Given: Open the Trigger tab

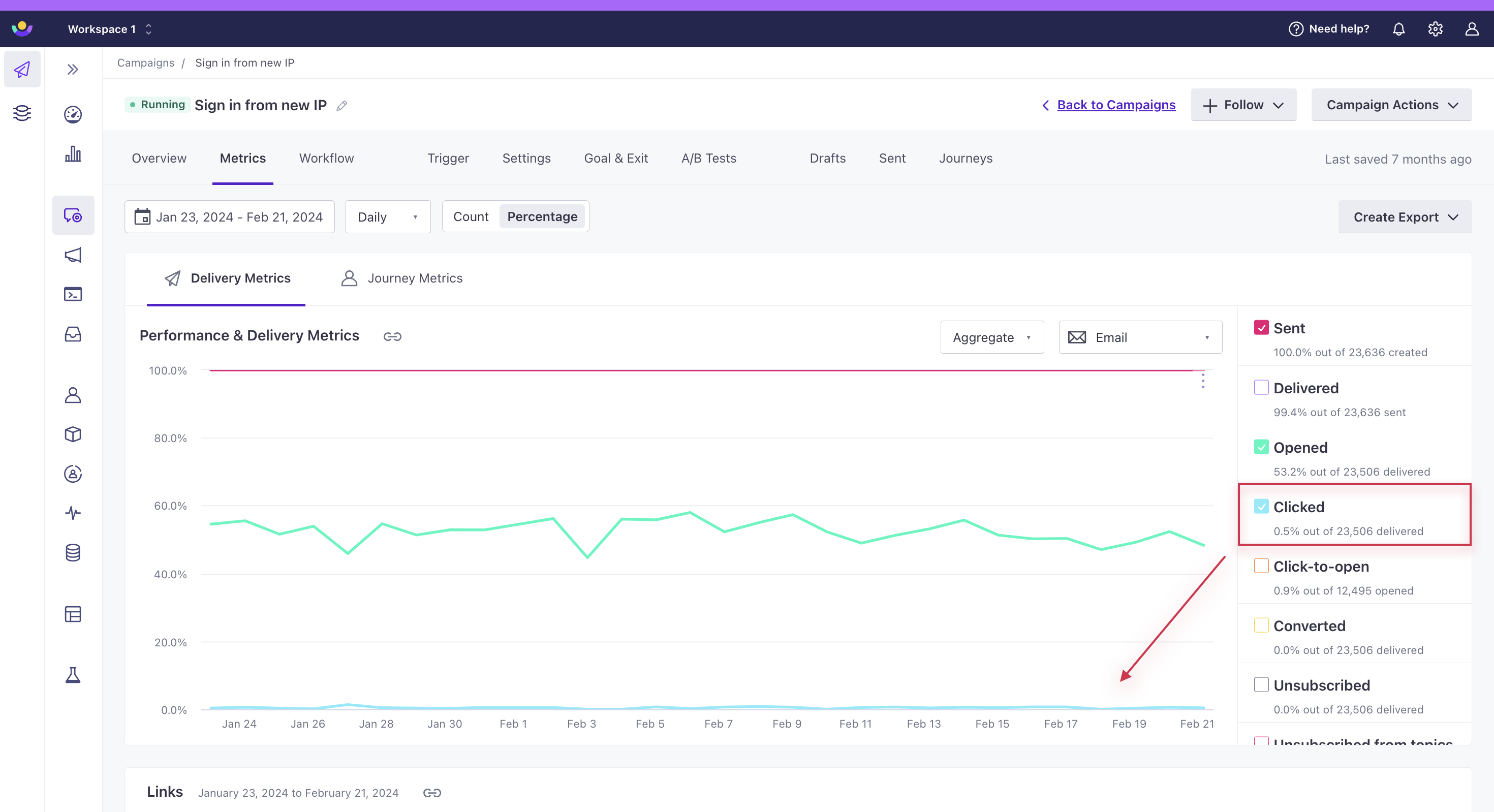Looking at the screenshot, I should pos(448,159).
